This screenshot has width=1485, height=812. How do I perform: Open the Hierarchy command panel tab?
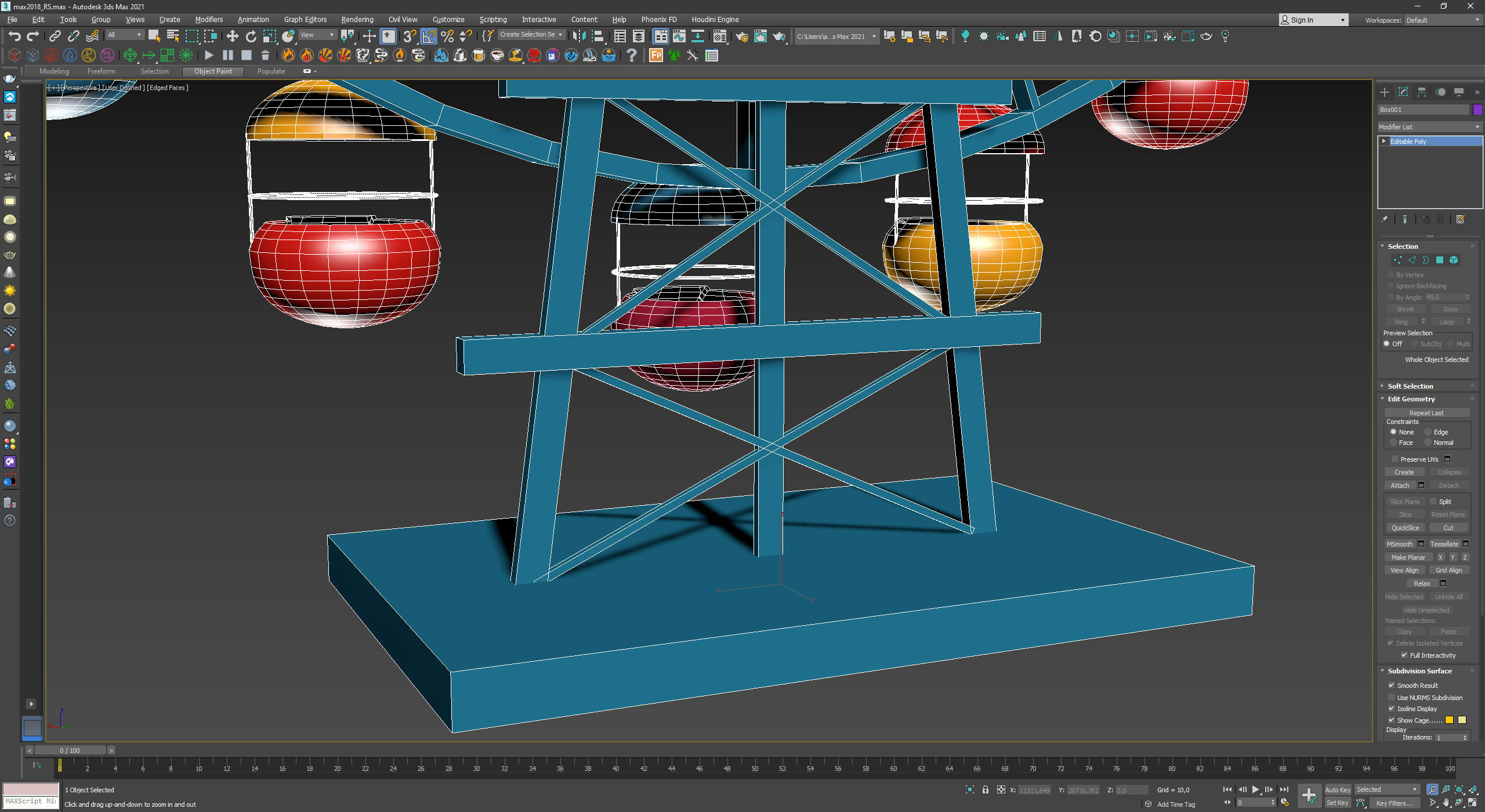[1422, 92]
